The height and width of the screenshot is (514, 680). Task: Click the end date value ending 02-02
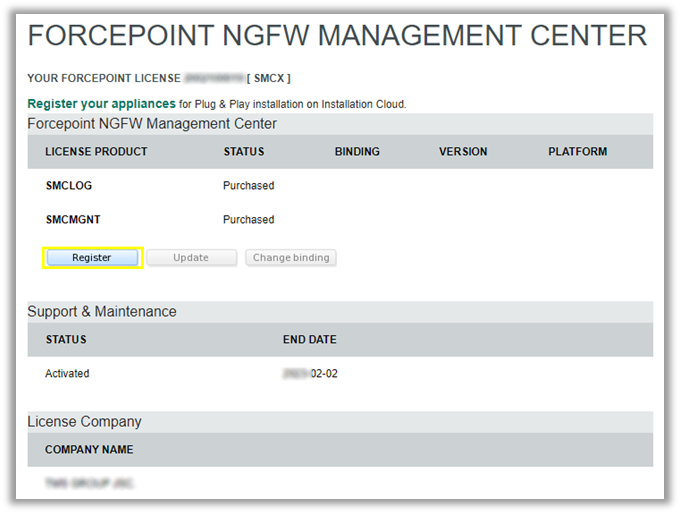[x=310, y=373]
